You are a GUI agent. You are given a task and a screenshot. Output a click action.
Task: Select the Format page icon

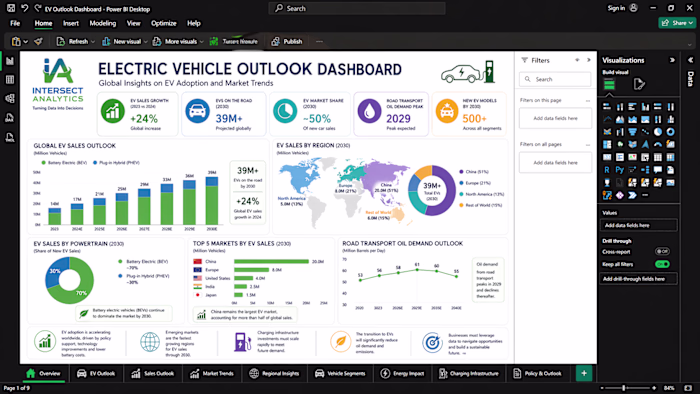tap(639, 84)
